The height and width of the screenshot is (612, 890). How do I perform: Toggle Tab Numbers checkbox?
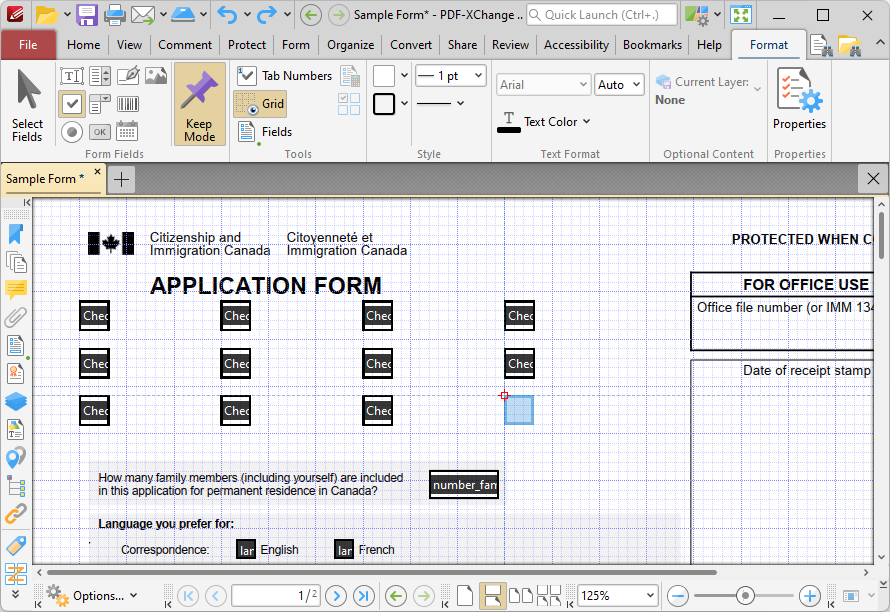tap(284, 76)
